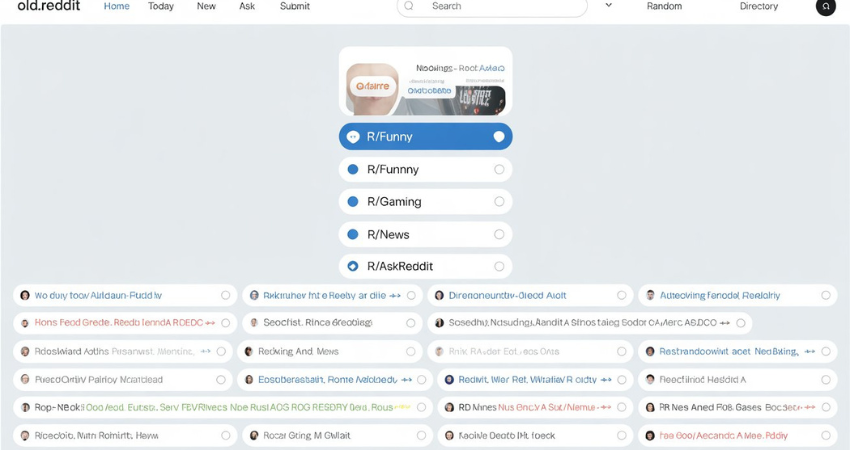Click avatar beside 'Redxing And Mews'
Image resolution: width=850 pixels, height=450 pixels.
point(249,351)
